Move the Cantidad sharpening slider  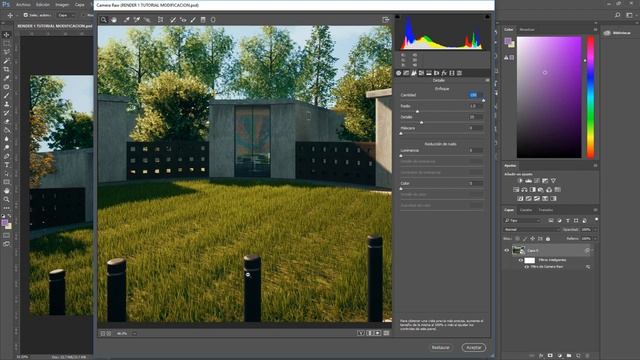pos(483,100)
